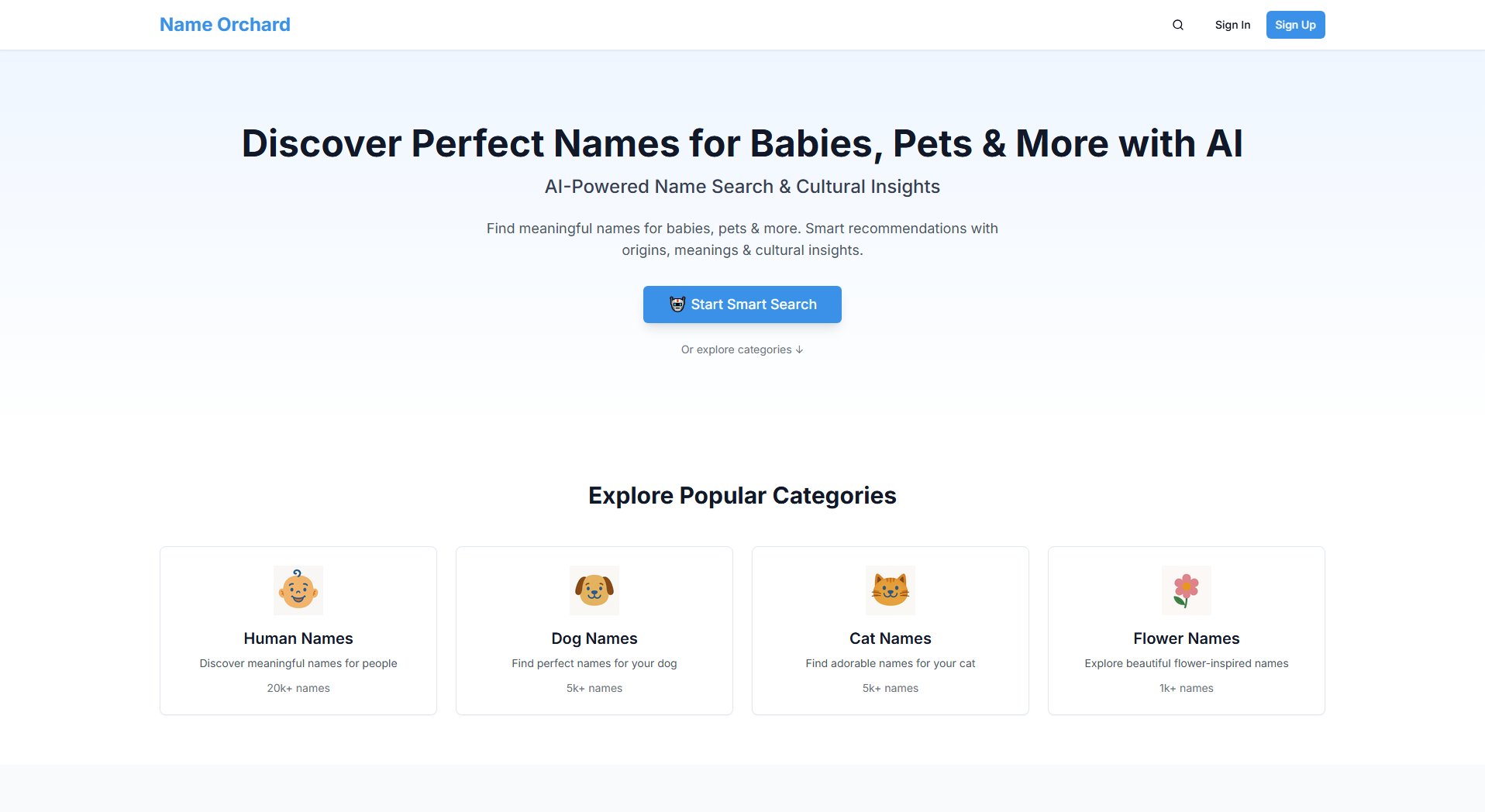This screenshot has height=812, width=1485.
Task: Click the Explore Popular Categories heading
Action: coord(742,494)
